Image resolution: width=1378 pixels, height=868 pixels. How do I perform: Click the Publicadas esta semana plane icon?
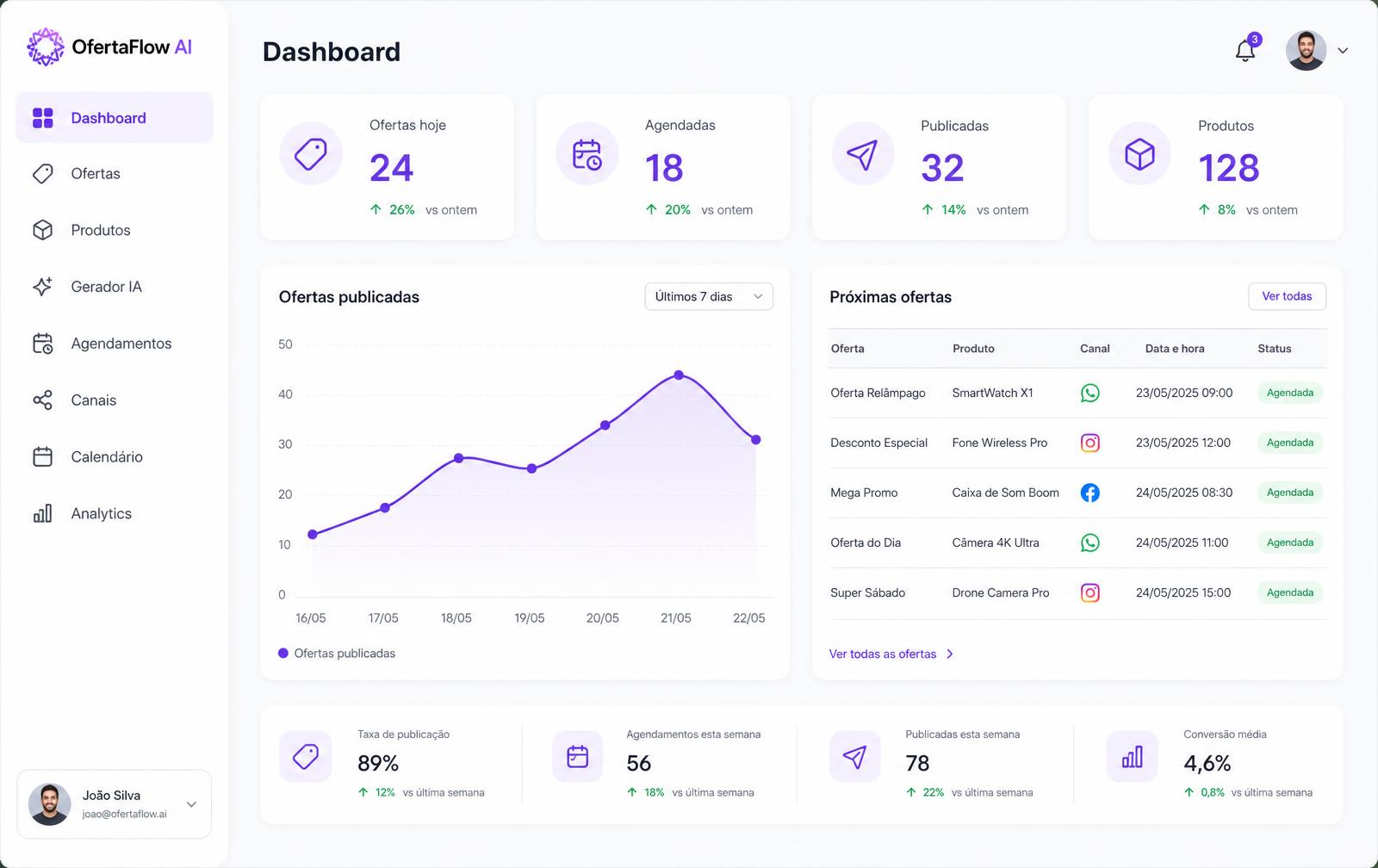(854, 757)
